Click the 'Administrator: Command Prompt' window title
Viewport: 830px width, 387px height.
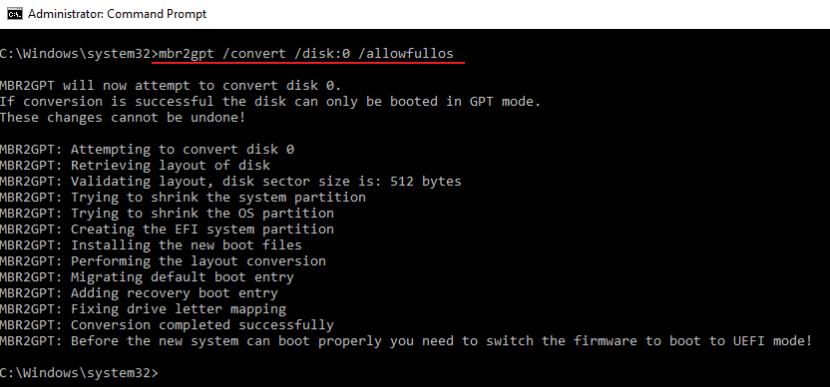pyautogui.click(x=117, y=14)
